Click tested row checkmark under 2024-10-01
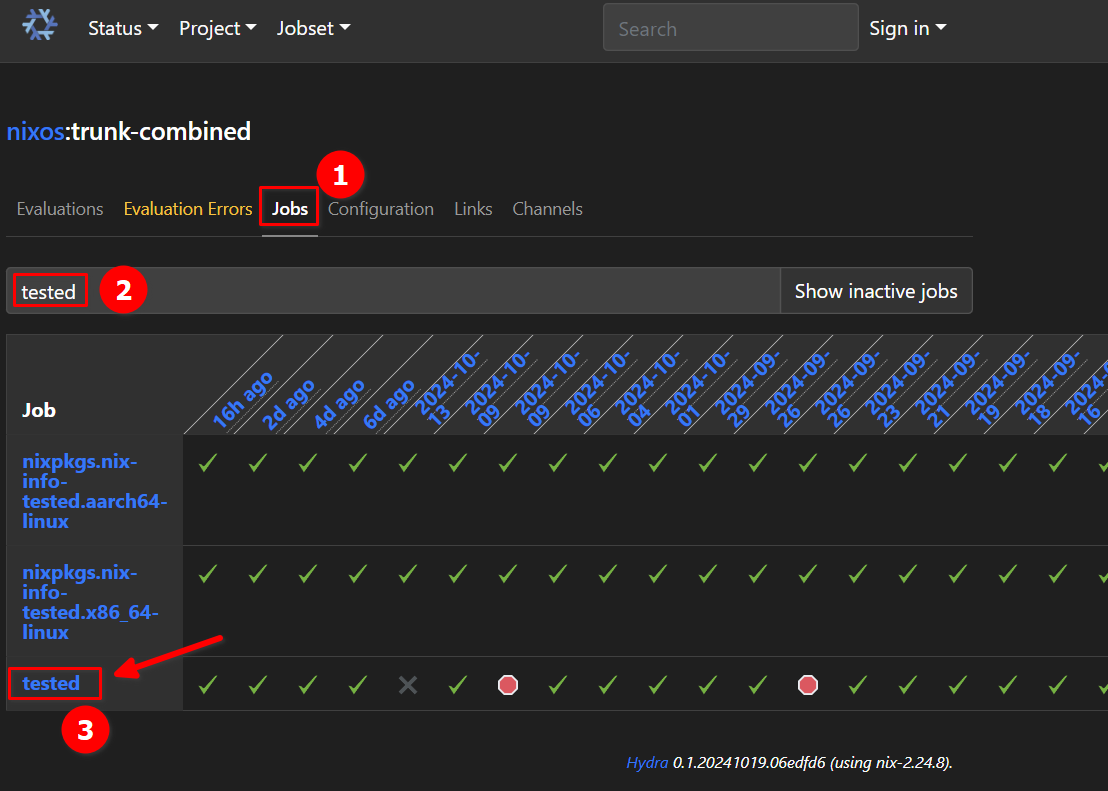Viewport: 1108px width, 791px height. click(x=659, y=684)
